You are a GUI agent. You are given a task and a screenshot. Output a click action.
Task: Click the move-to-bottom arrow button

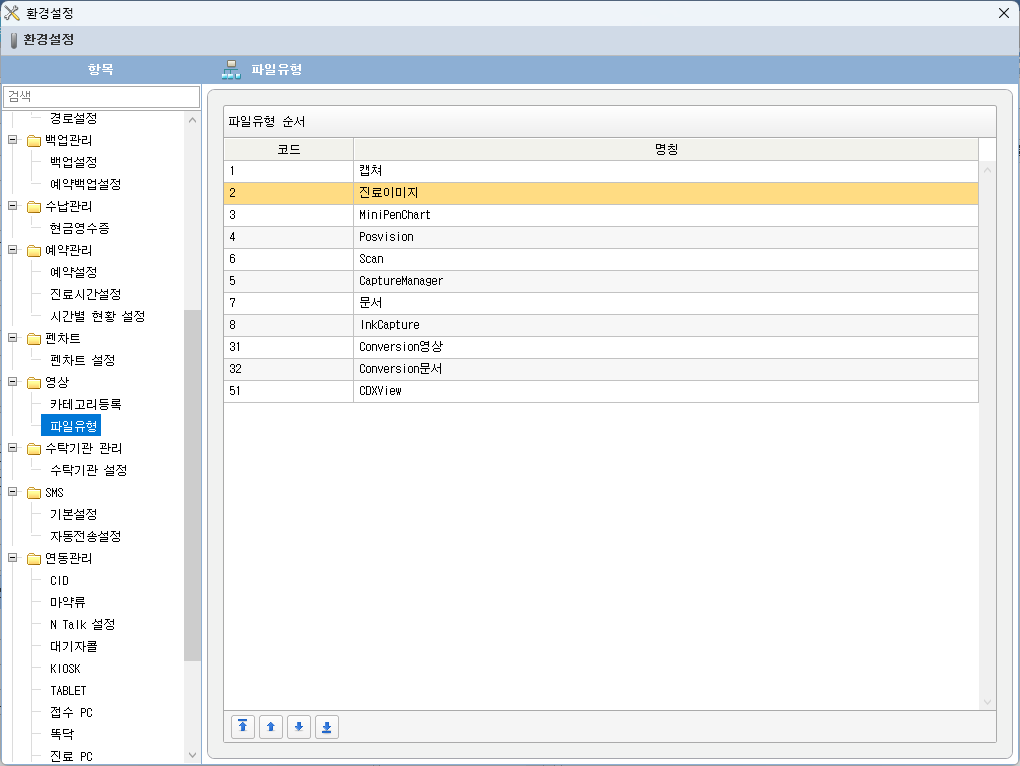click(x=327, y=727)
